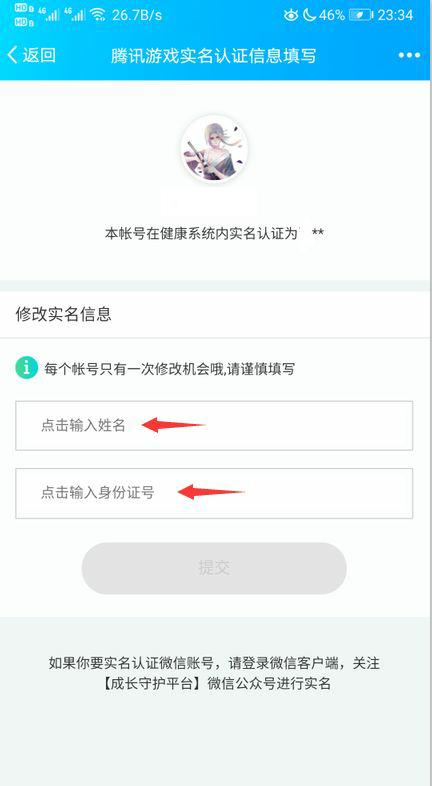The width and height of the screenshot is (432, 786).
Task: Tap the 每个帐号只有一次修改机会 notice text
Action: click(169, 369)
